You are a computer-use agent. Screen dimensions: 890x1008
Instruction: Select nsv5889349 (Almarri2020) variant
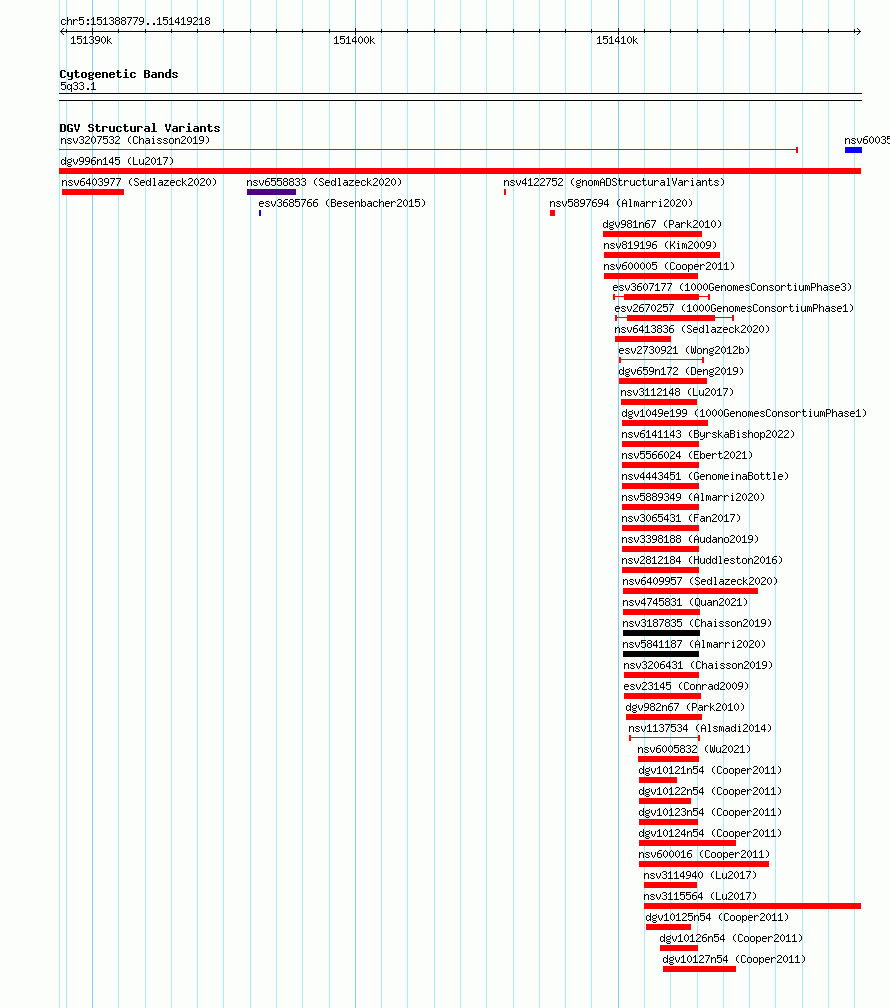693,498
